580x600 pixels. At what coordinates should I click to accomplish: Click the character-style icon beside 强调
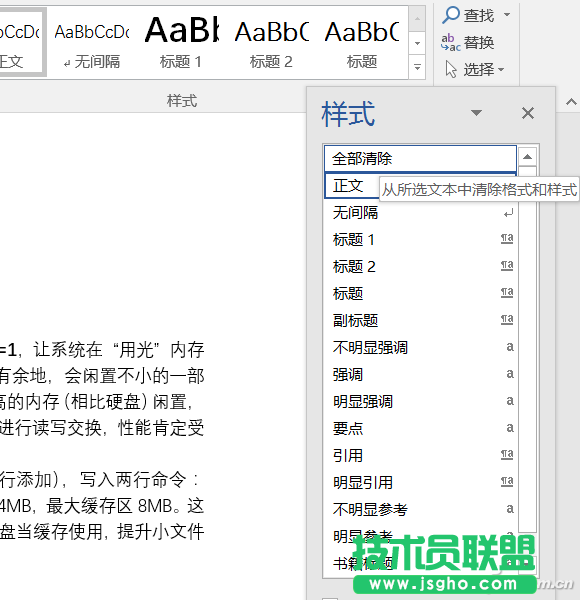510,374
